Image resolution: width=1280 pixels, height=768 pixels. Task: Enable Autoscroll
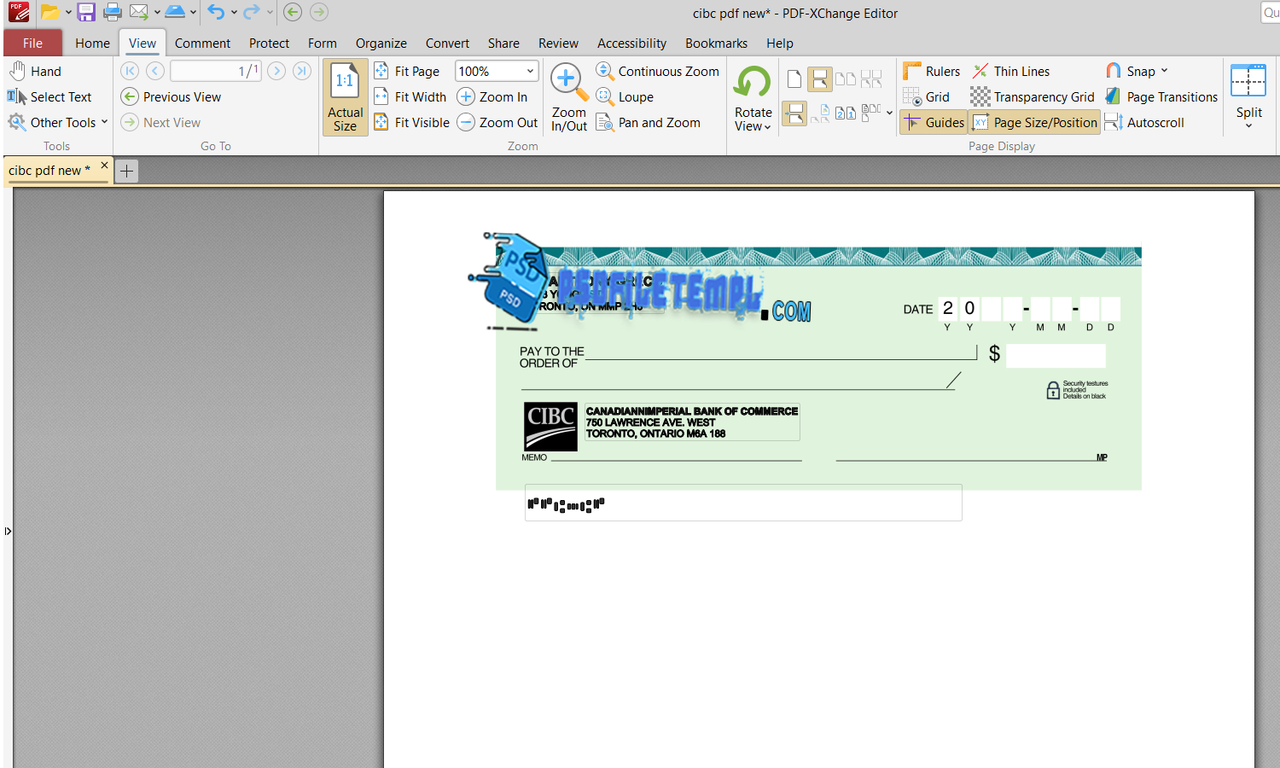tap(1145, 122)
